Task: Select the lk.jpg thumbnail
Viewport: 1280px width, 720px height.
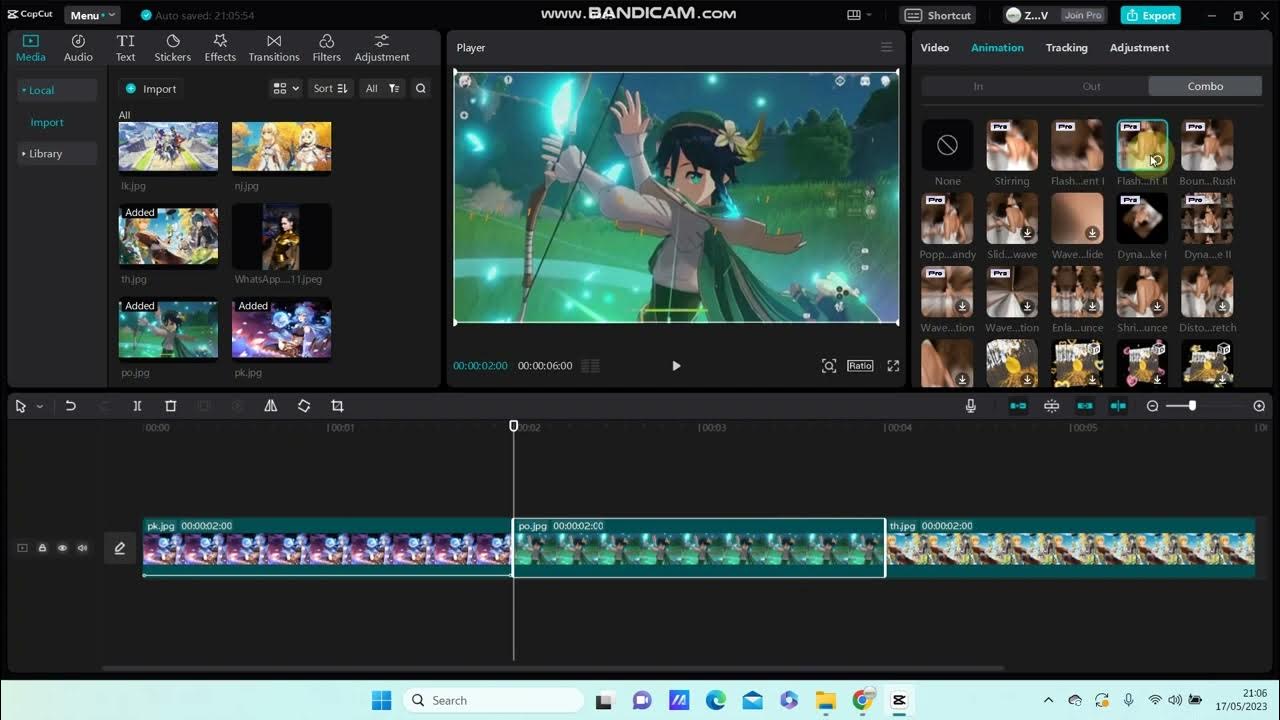Action: [x=168, y=147]
